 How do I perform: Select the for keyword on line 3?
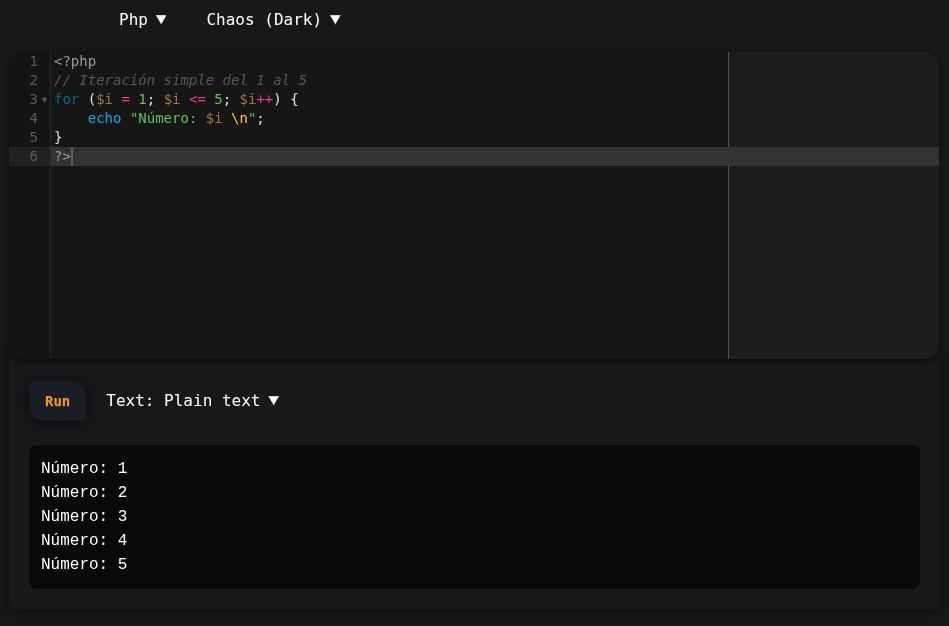66,99
